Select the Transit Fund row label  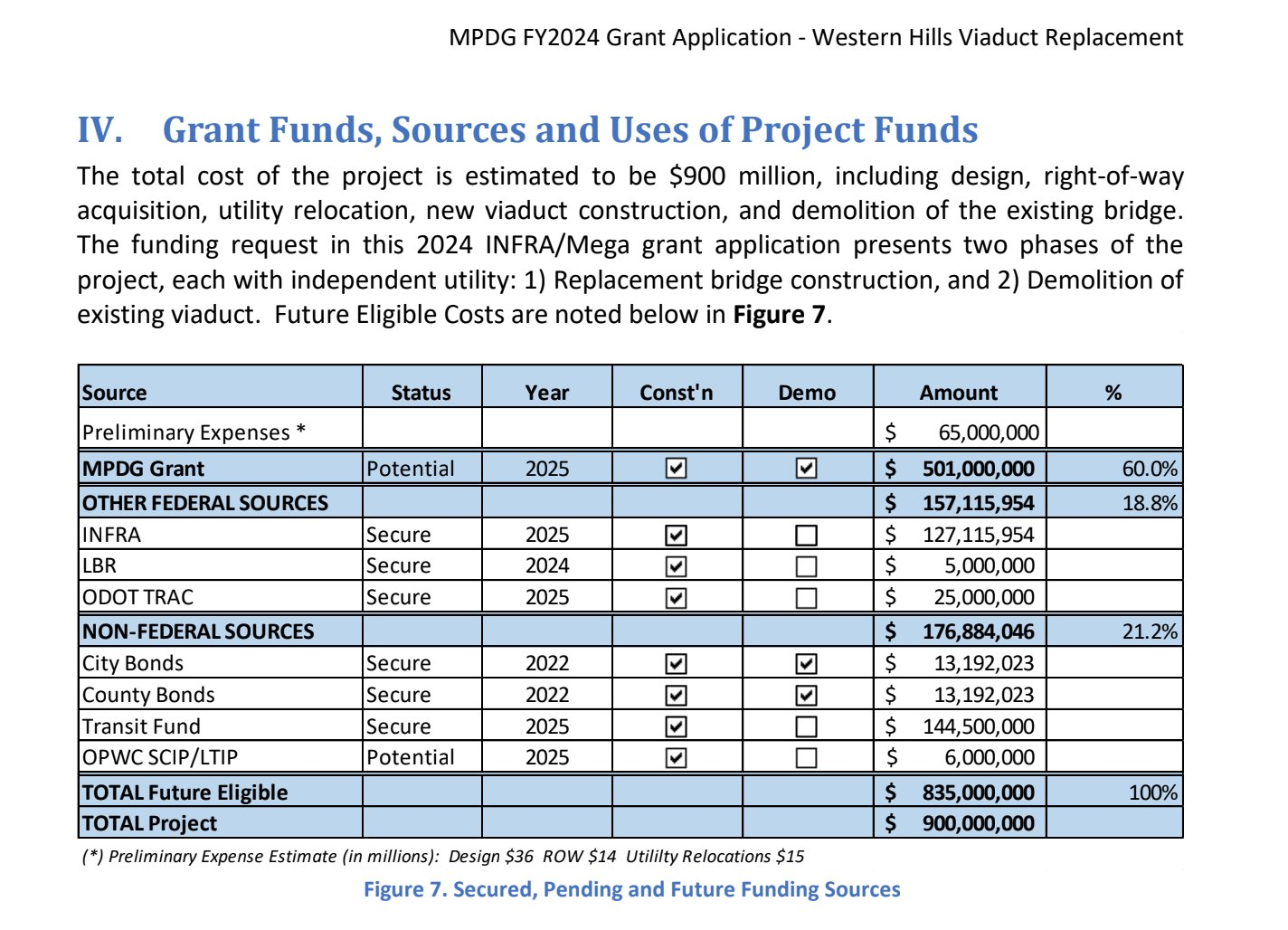pos(142,726)
